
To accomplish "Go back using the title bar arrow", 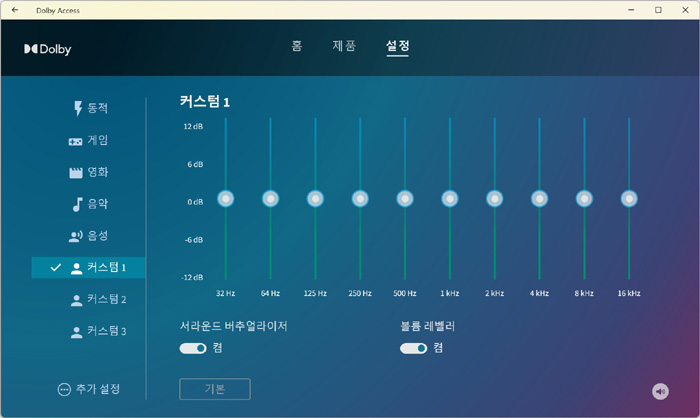I will (14, 10).
